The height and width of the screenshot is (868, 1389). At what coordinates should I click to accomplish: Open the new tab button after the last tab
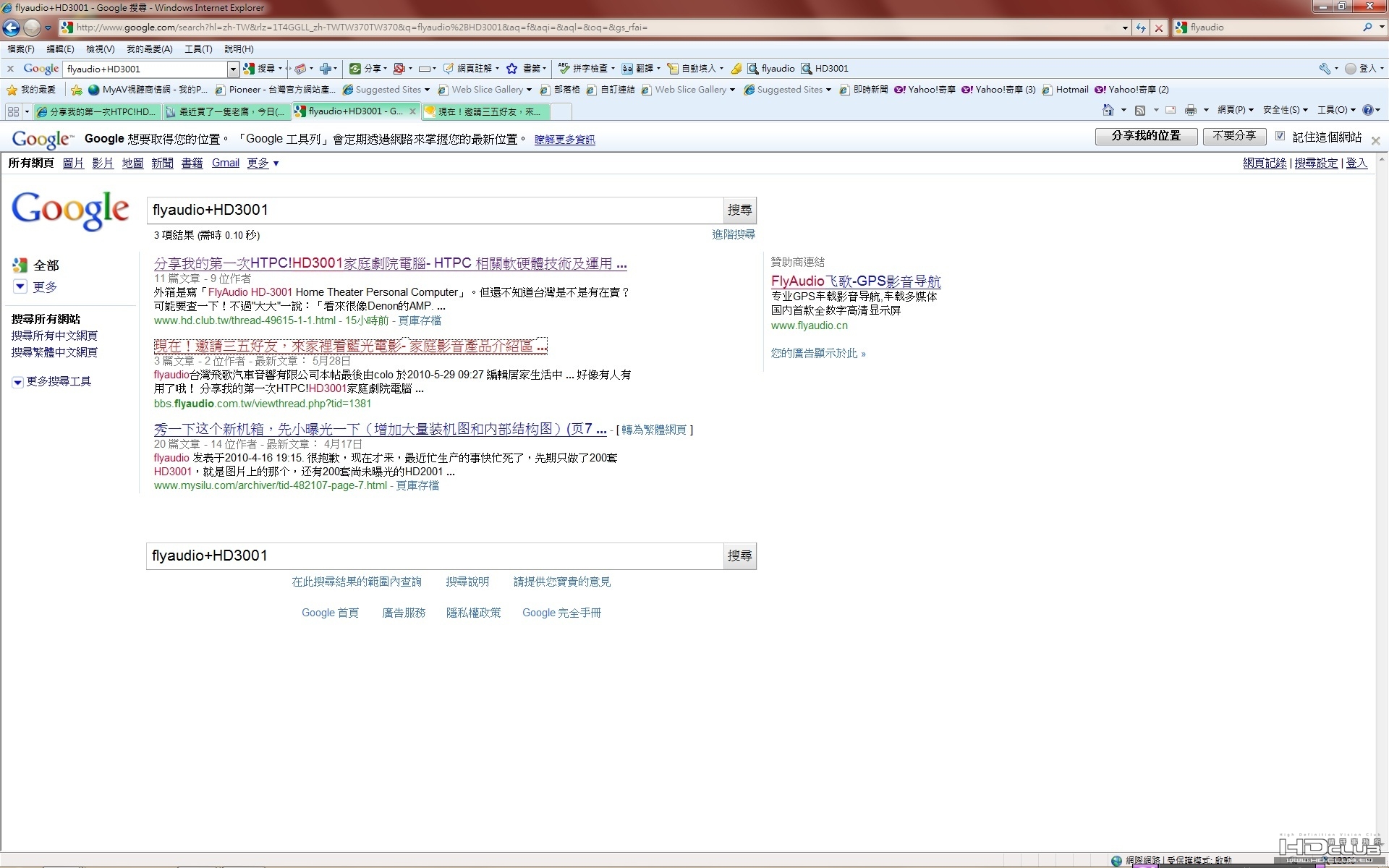[x=562, y=111]
